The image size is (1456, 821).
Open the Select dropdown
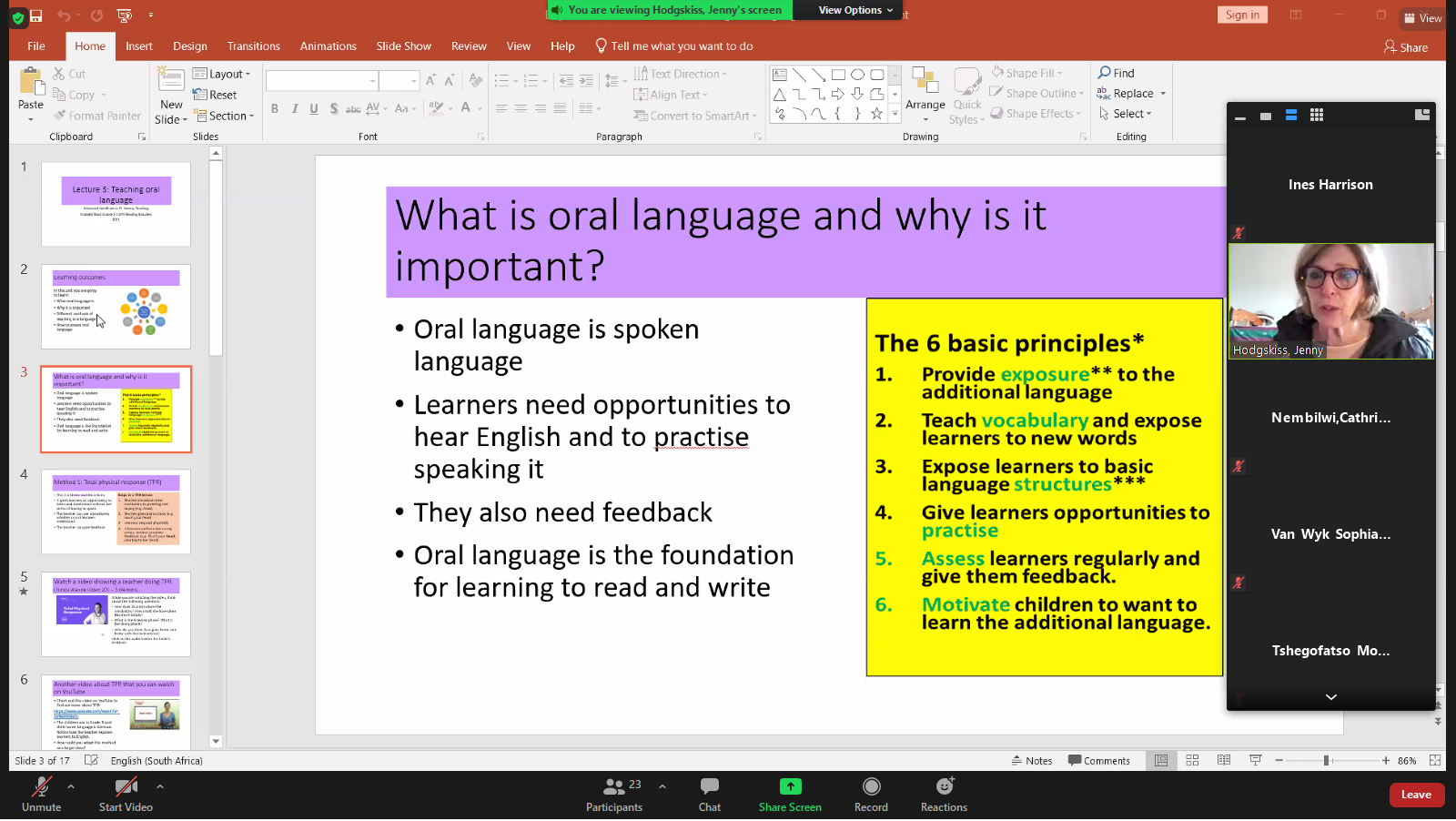pos(1126,114)
